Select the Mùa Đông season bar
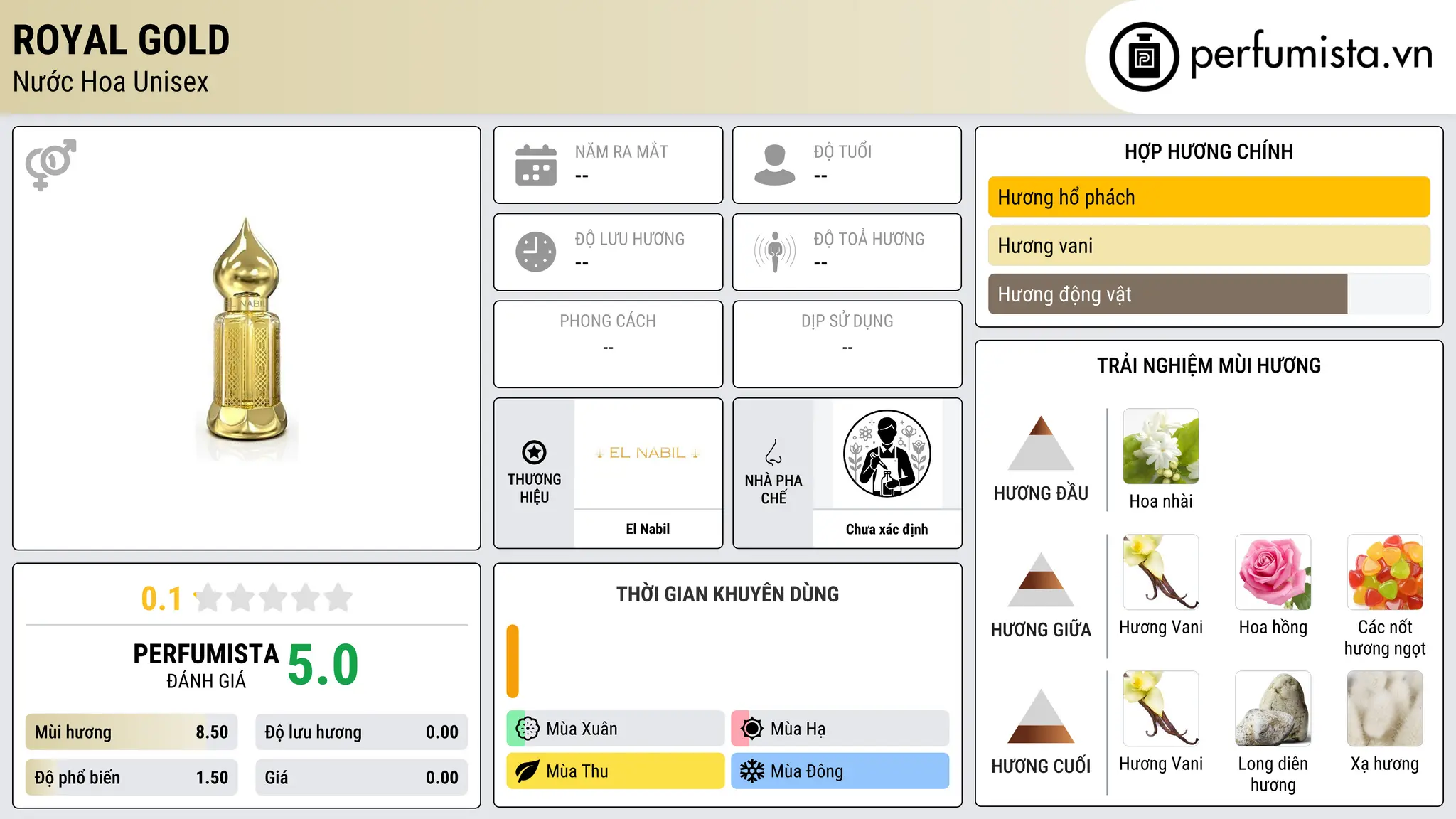The width and height of the screenshot is (1456, 819). point(840,771)
